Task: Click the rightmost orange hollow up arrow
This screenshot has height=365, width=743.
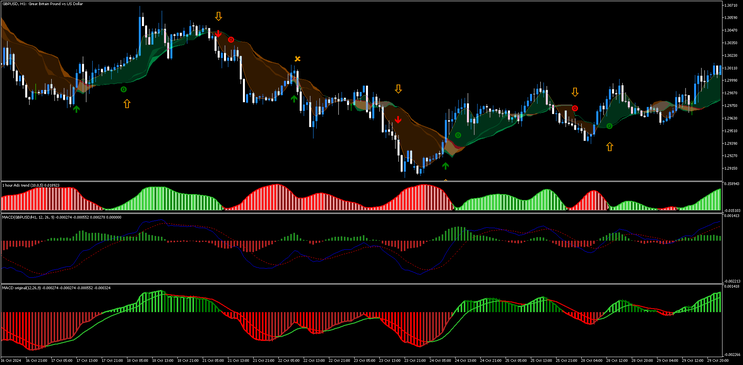Action: 609,146
